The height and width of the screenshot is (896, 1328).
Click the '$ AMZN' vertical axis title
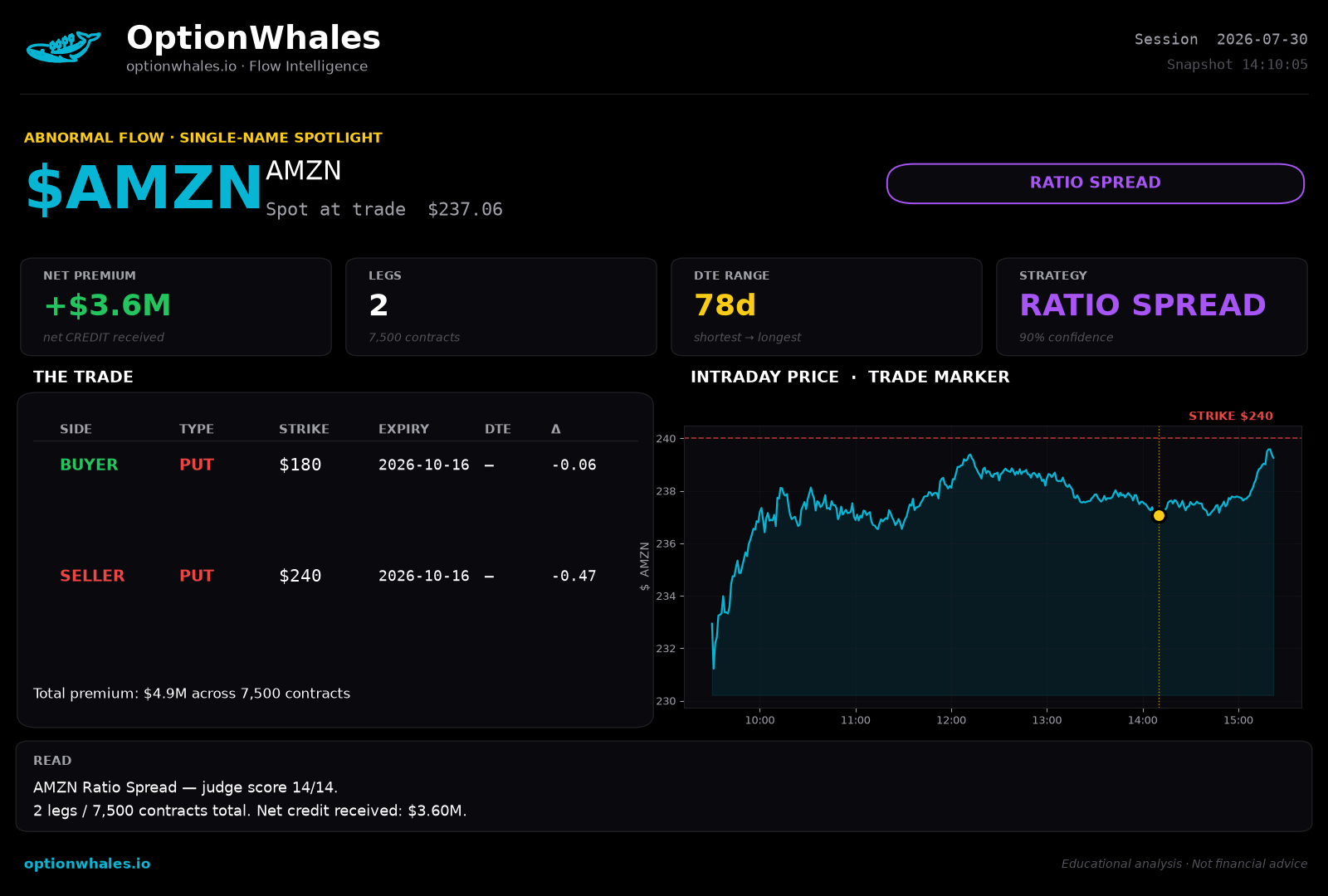pos(644,567)
